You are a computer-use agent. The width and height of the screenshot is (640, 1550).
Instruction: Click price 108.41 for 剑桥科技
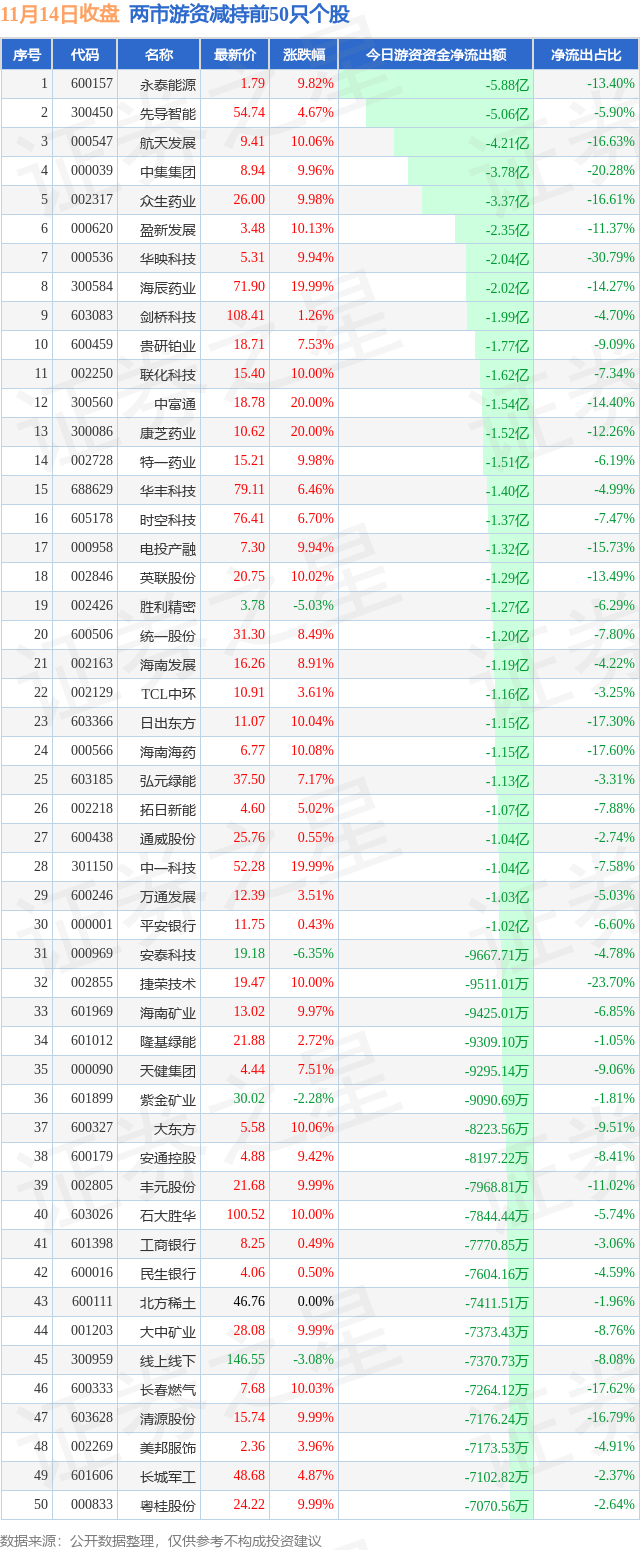coord(246,316)
